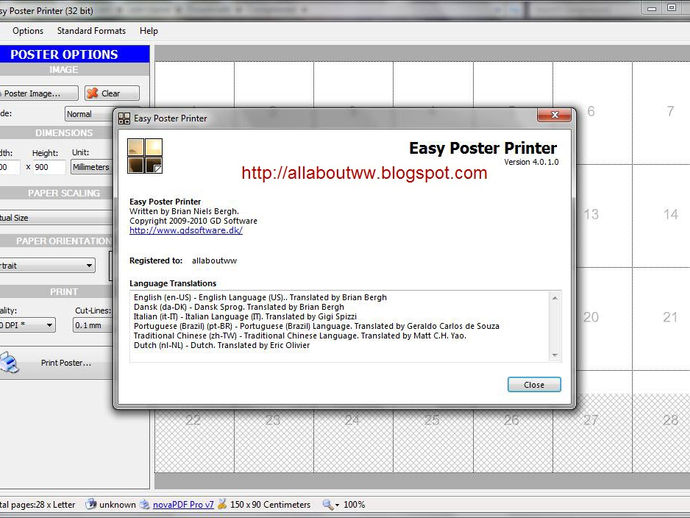Select the Portuguese (Brazil) translation row
Screen dimensions: 690x518
coord(316,326)
